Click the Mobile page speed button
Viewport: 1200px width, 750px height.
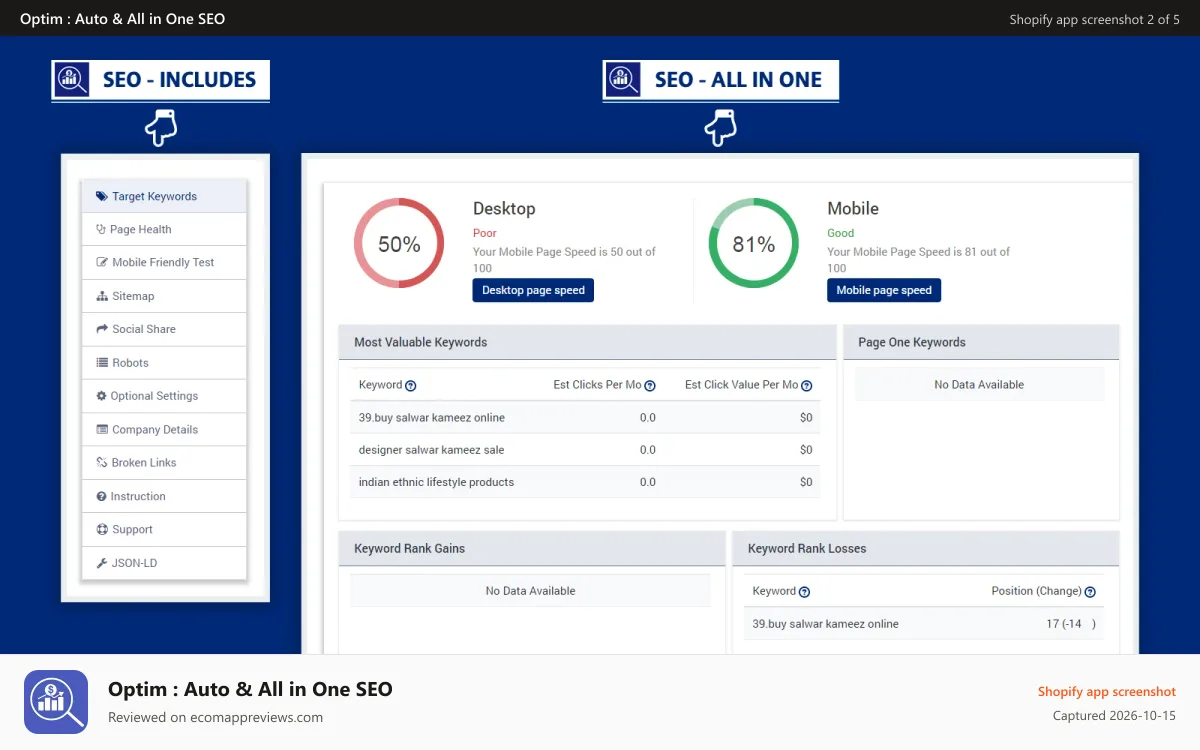click(884, 290)
